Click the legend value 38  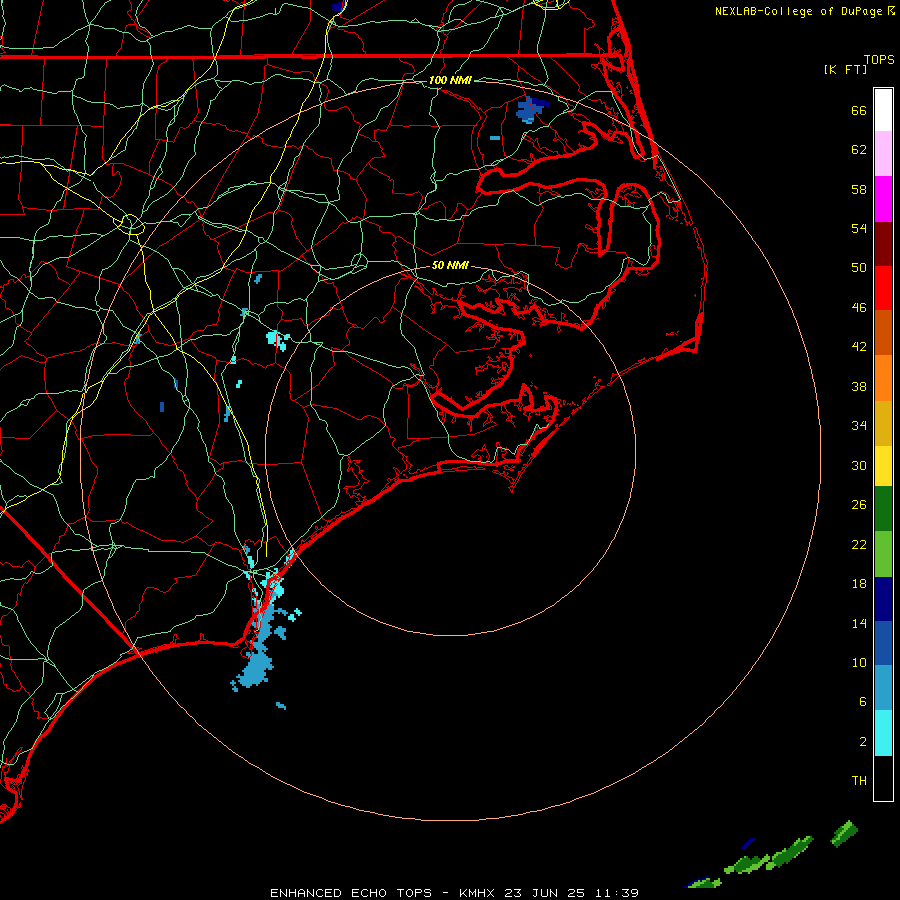click(x=859, y=386)
